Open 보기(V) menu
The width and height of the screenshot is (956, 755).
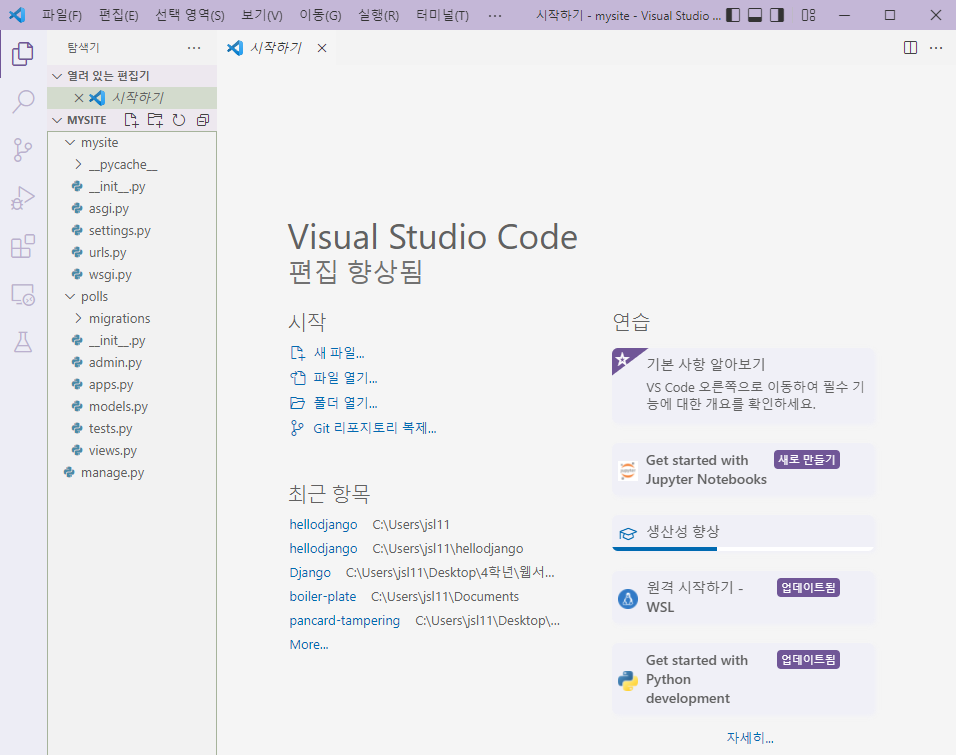click(x=262, y=15)
